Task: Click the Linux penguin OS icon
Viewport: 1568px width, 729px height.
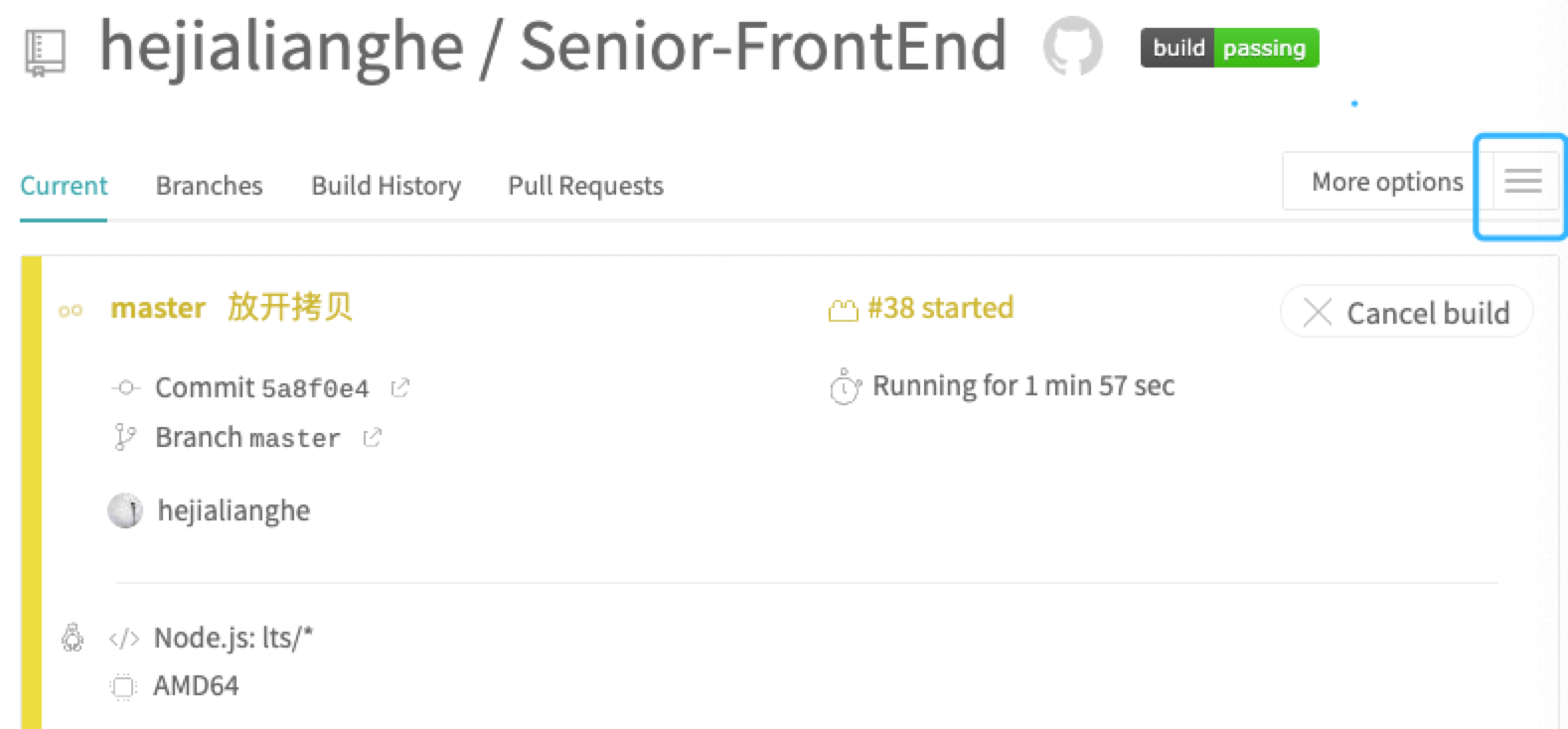Action: 73,637
